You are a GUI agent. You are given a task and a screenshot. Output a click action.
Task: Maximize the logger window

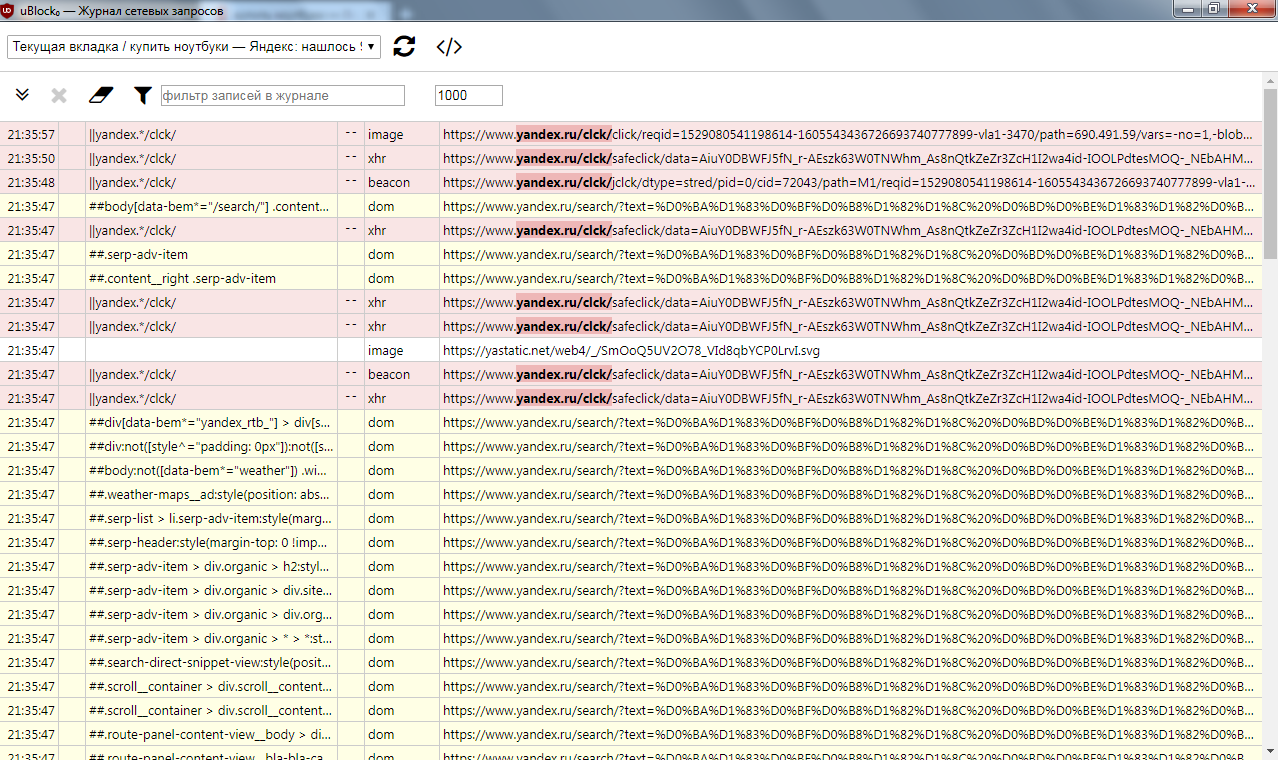pyautogui.click(x=1213, y=9)
